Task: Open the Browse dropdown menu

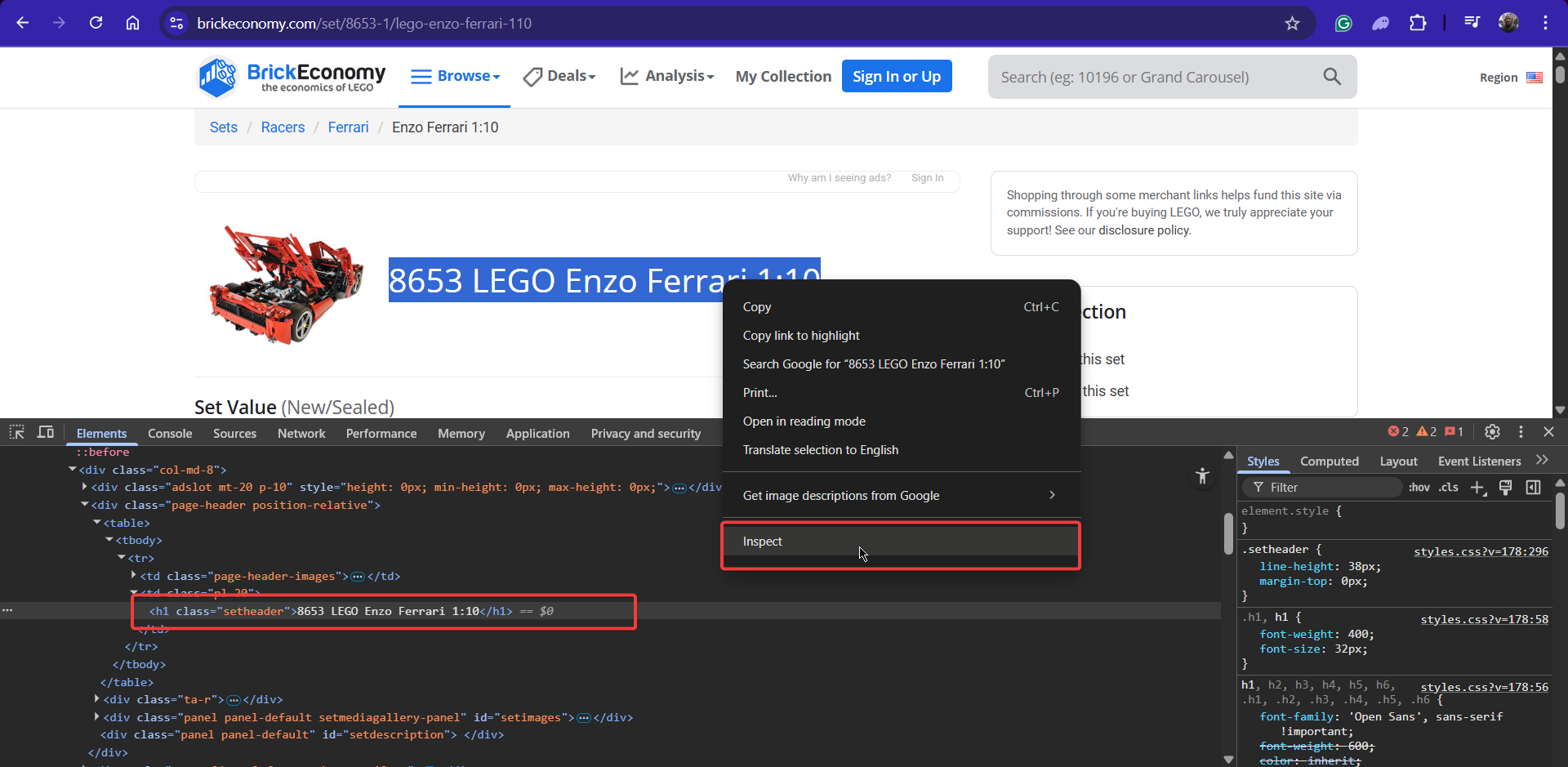Action: pos(455,76)
